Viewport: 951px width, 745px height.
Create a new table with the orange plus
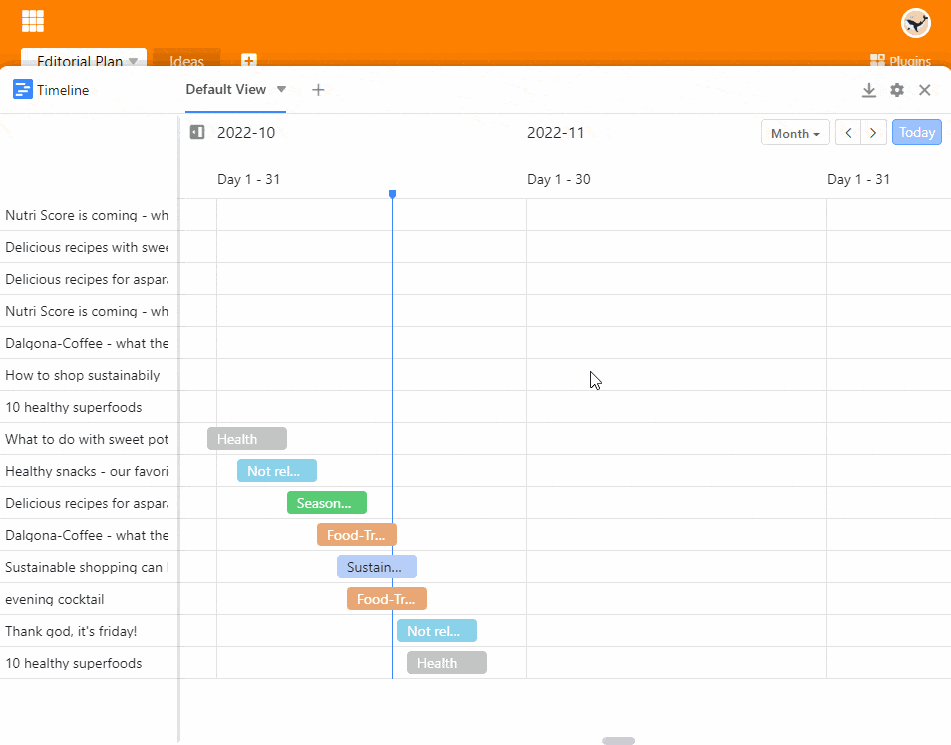pyautogui.click(x=248, y=61)
